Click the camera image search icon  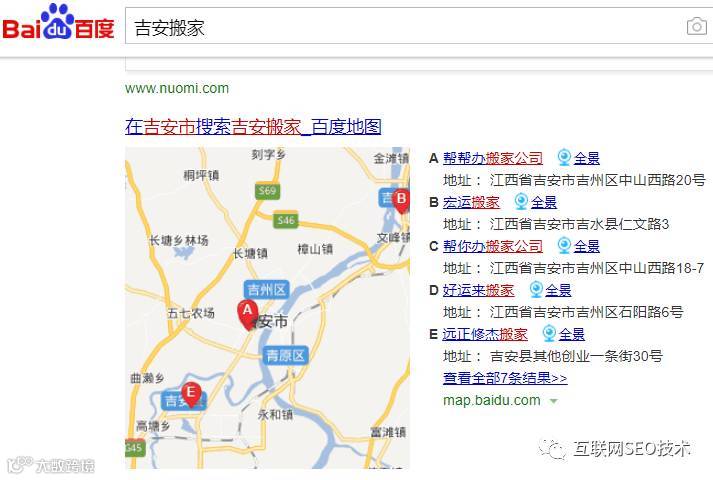[696, 26]
